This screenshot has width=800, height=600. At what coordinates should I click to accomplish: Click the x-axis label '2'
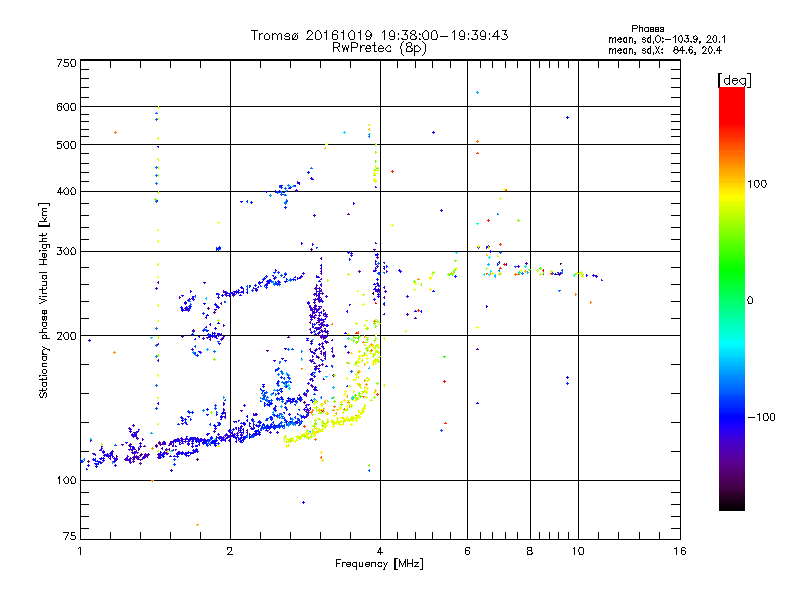(x=230, y=551)
